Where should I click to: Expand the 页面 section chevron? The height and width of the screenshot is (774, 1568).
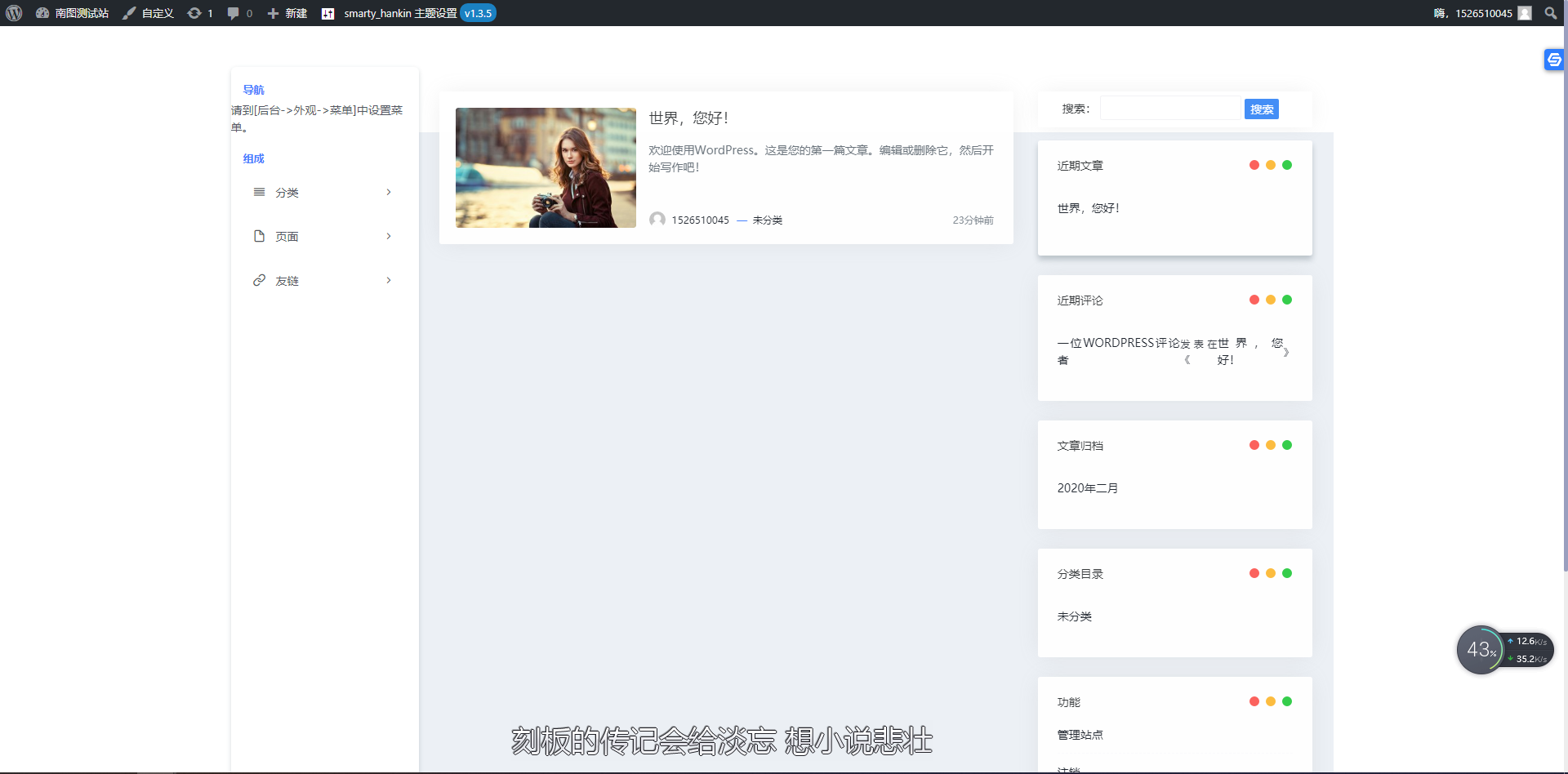[388, 236]
